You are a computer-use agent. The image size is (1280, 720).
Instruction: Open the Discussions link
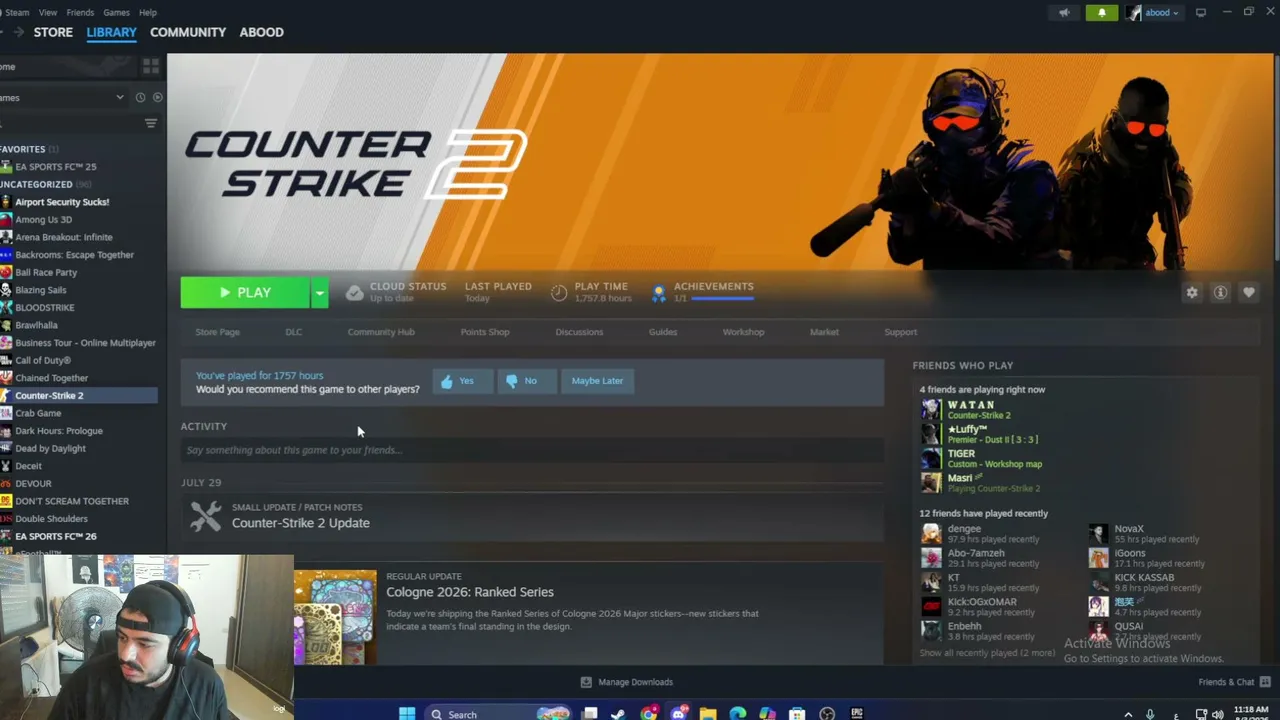[579, 332]
